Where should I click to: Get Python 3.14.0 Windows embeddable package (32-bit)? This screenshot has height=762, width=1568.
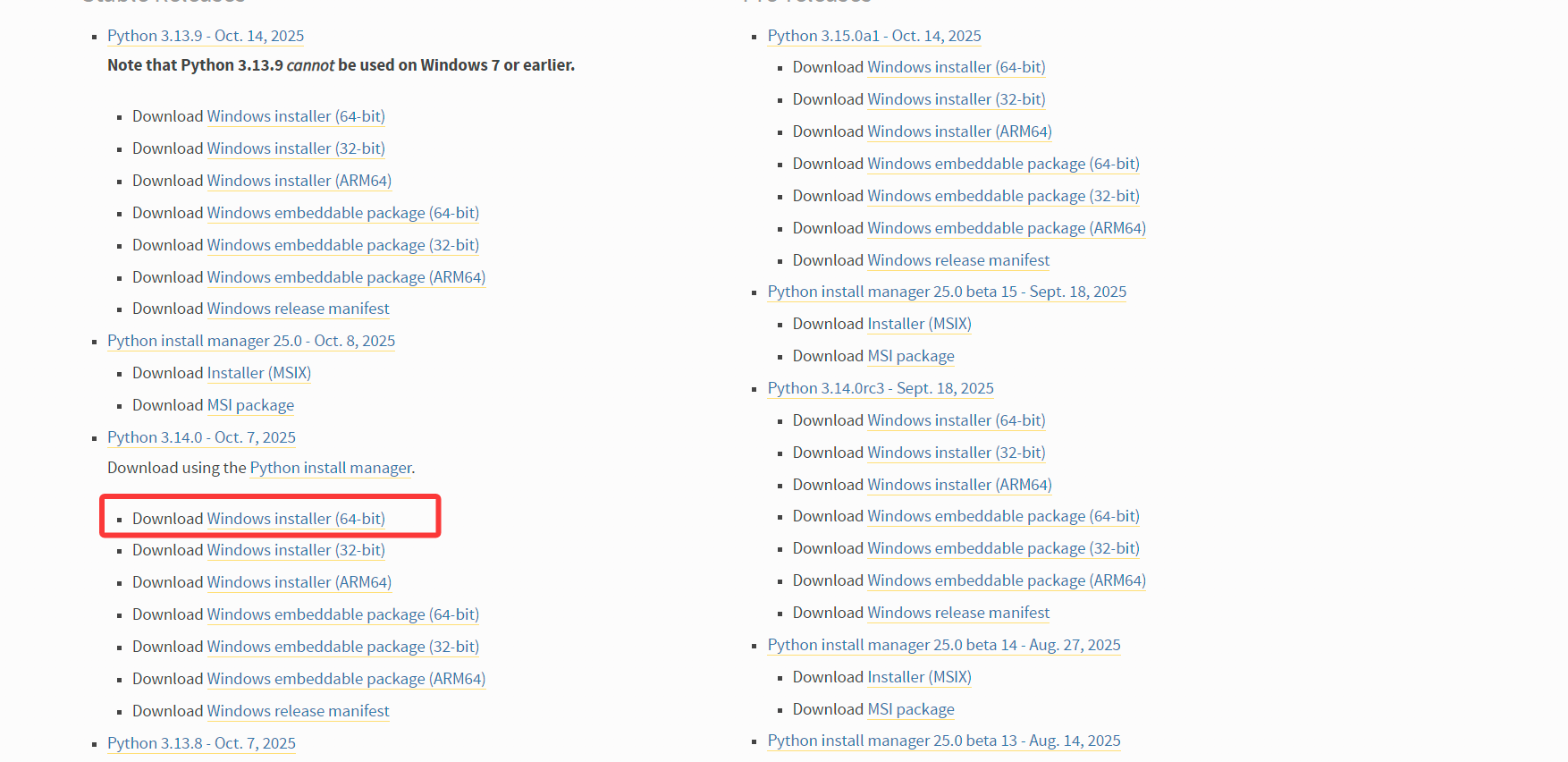343,647
